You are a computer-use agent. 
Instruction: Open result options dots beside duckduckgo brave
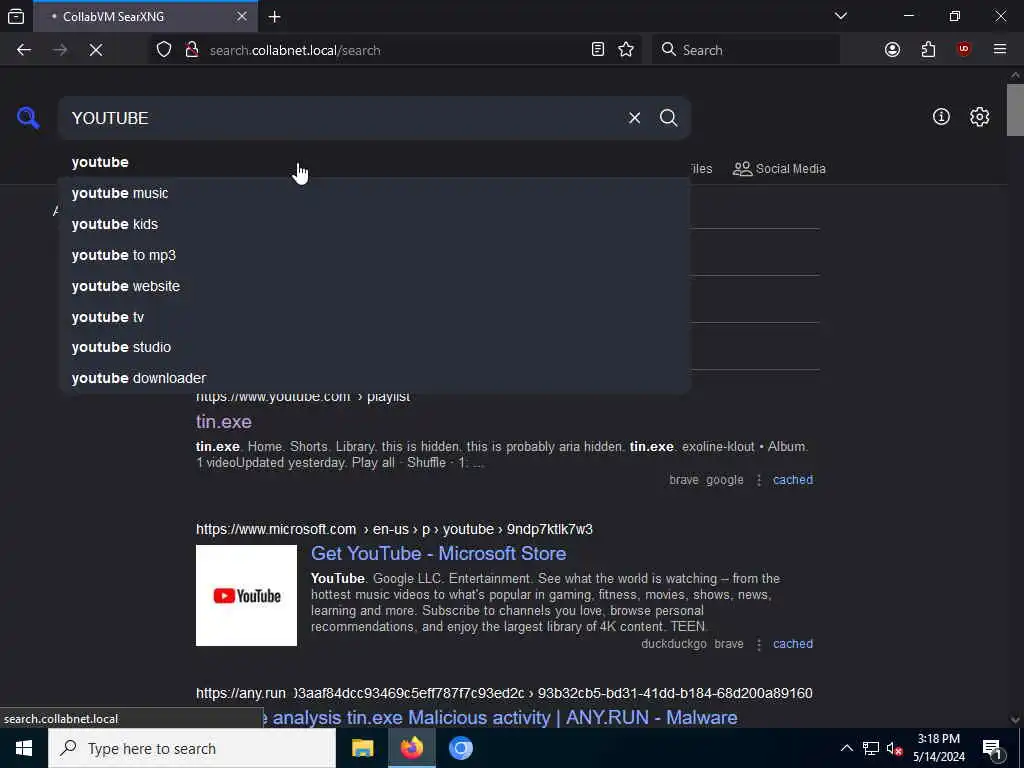758,644
